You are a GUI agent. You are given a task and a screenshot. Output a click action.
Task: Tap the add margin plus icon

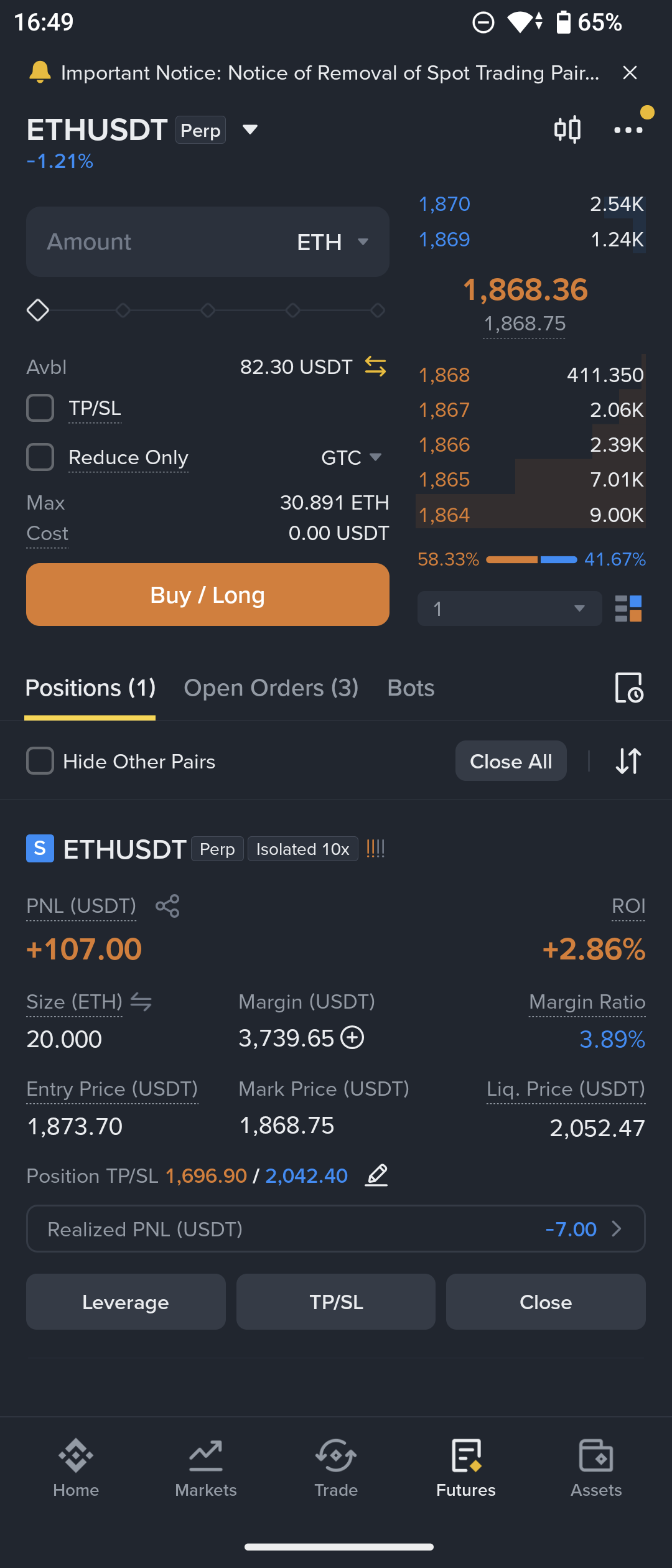[353, 1037]
